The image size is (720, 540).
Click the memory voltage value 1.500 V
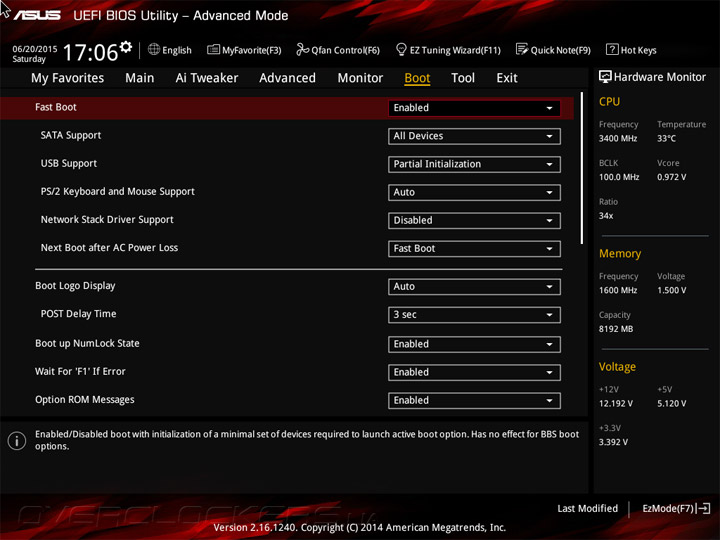(671, 290)
